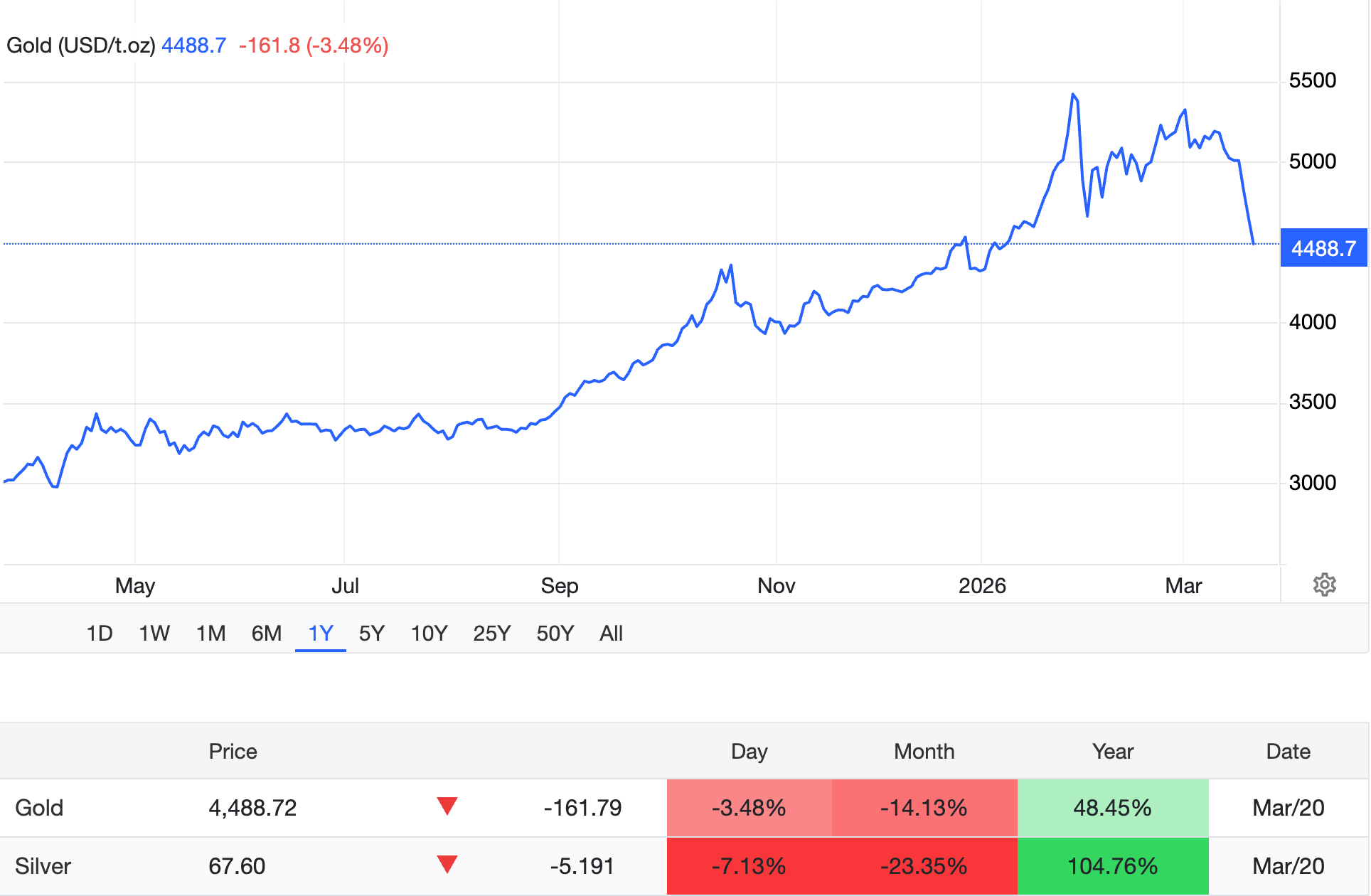This screenshot has height=896, width=1371.
Task: Select the 5Y time range
Action: pos(371,633)
